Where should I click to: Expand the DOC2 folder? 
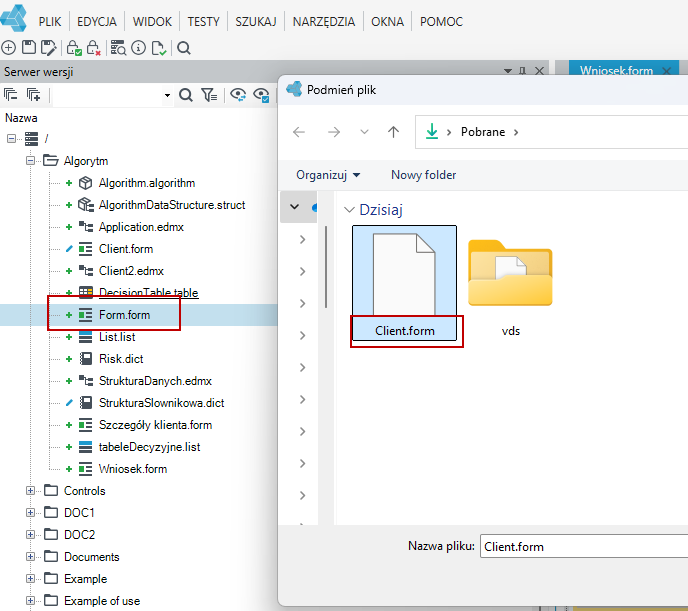(x=30, y=534)
